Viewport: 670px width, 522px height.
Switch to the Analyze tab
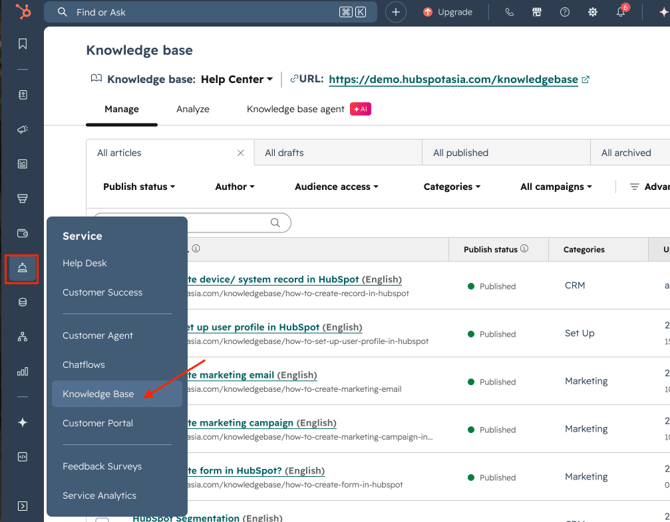193,109
